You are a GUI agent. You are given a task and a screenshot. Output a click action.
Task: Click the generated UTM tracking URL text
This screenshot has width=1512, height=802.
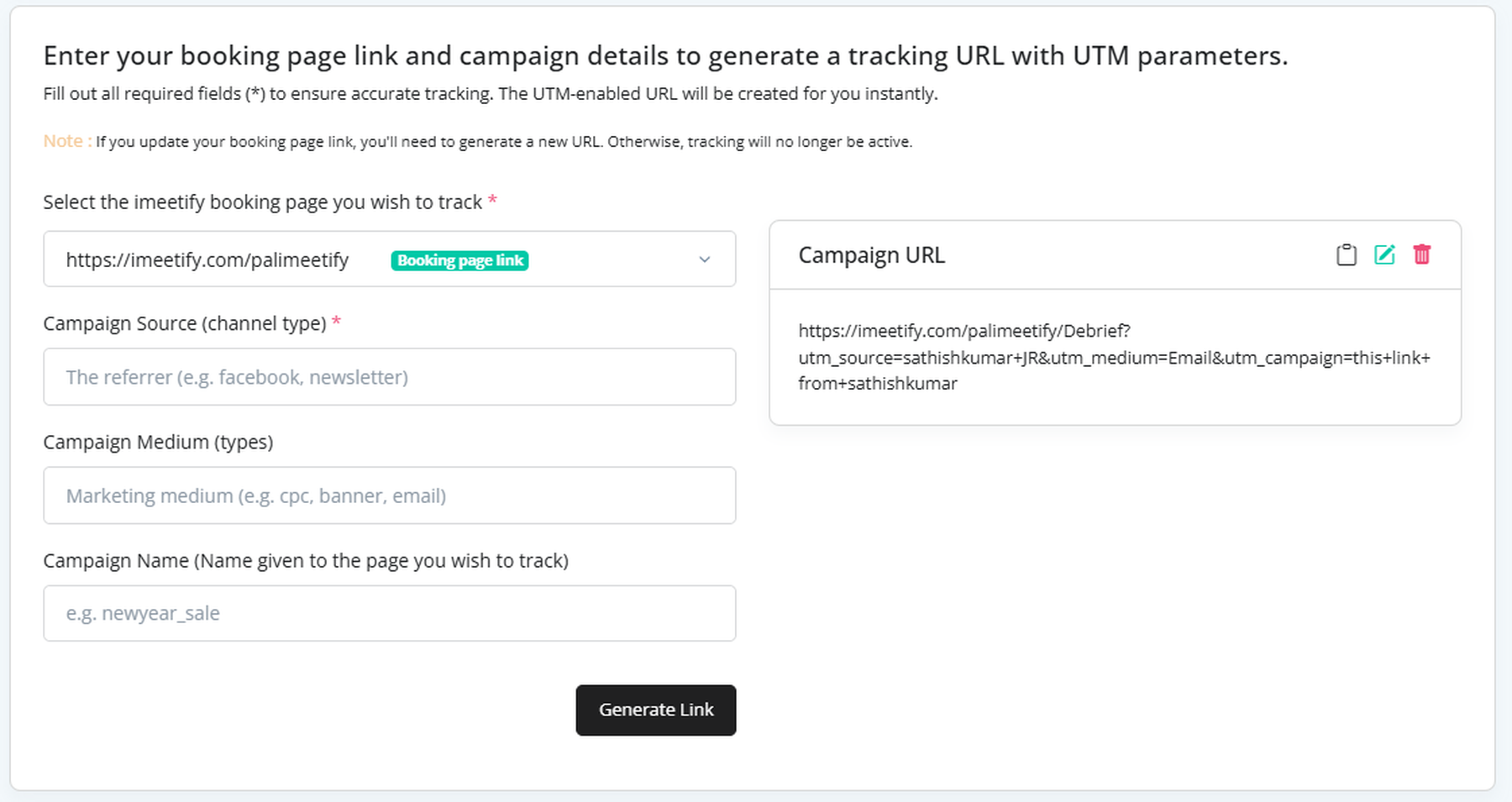(x=1113, y=357)
